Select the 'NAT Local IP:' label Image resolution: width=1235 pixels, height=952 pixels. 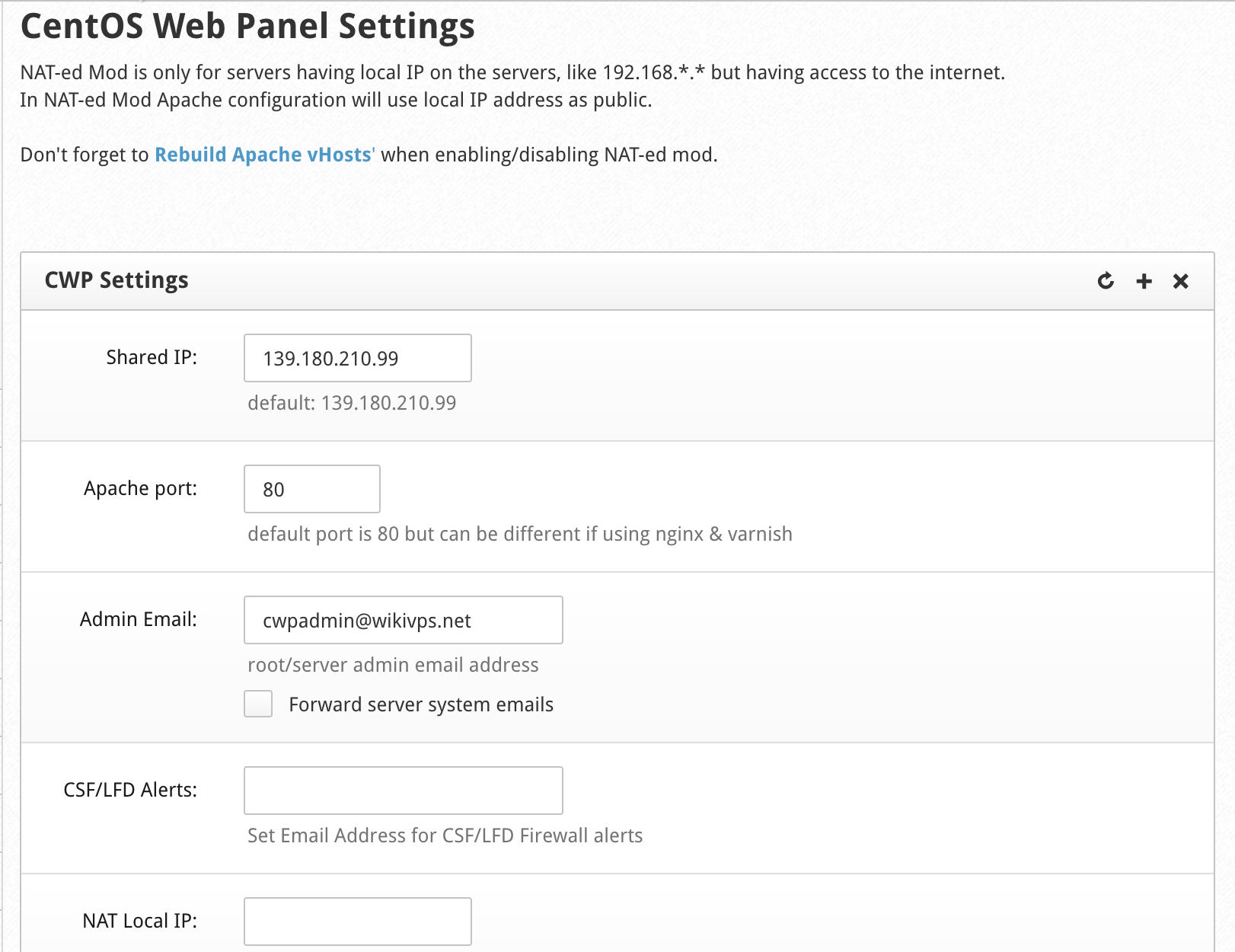point(139,921)
